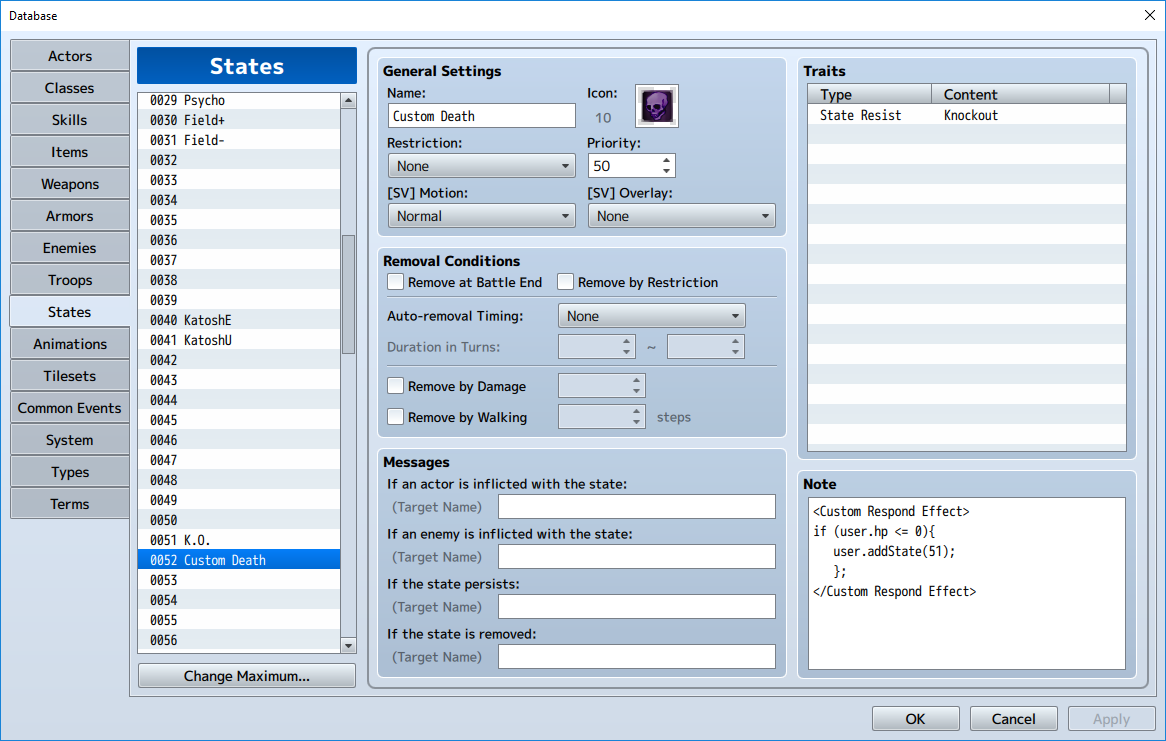The height and width of the screenshot is (741, 1166).
Task: Click the actor inflicted message field
Action: coord(637,507)
